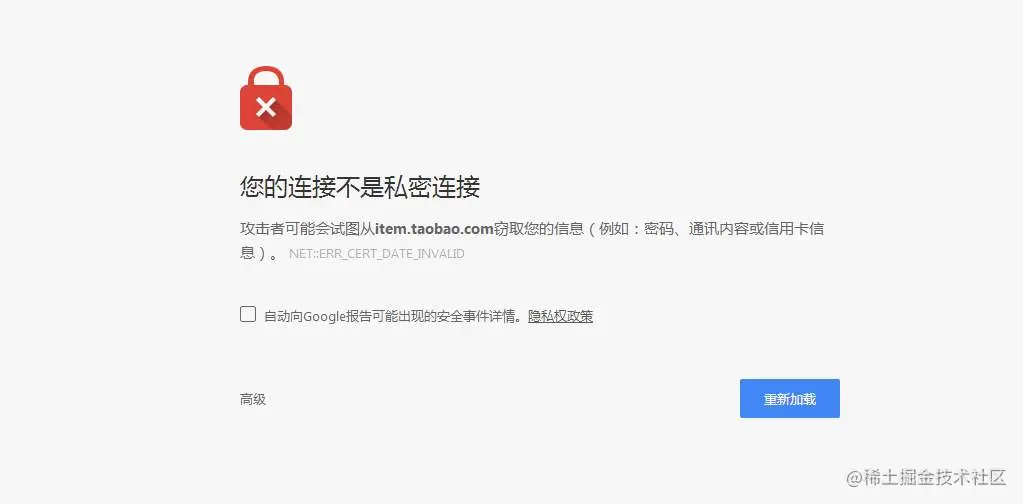Click the text 密码、通讯内容或信用卡信息

pos(733,229)
